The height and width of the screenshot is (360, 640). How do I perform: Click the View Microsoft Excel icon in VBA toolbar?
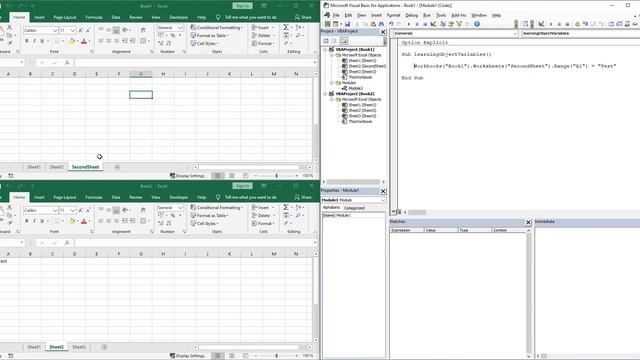click(327, 24)
